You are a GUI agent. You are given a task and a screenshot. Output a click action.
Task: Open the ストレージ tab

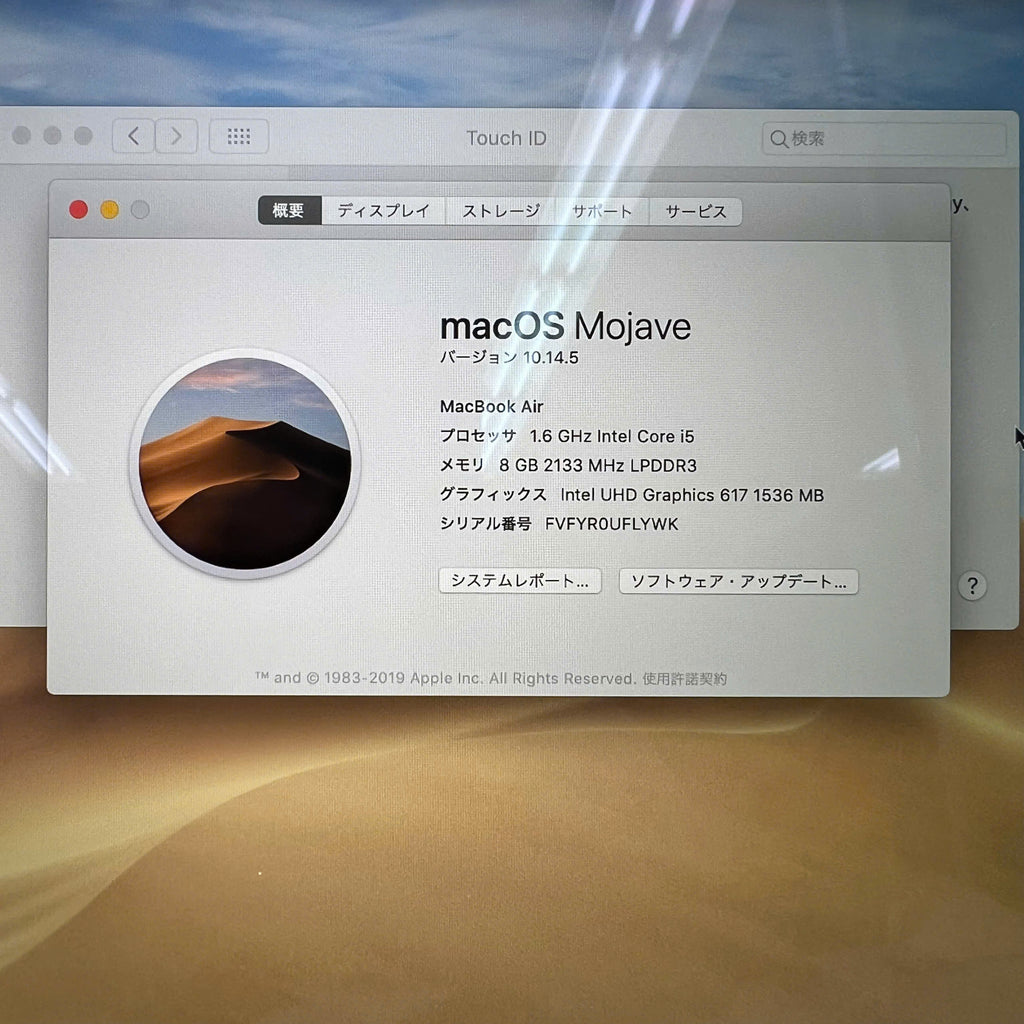click(500, 211)
